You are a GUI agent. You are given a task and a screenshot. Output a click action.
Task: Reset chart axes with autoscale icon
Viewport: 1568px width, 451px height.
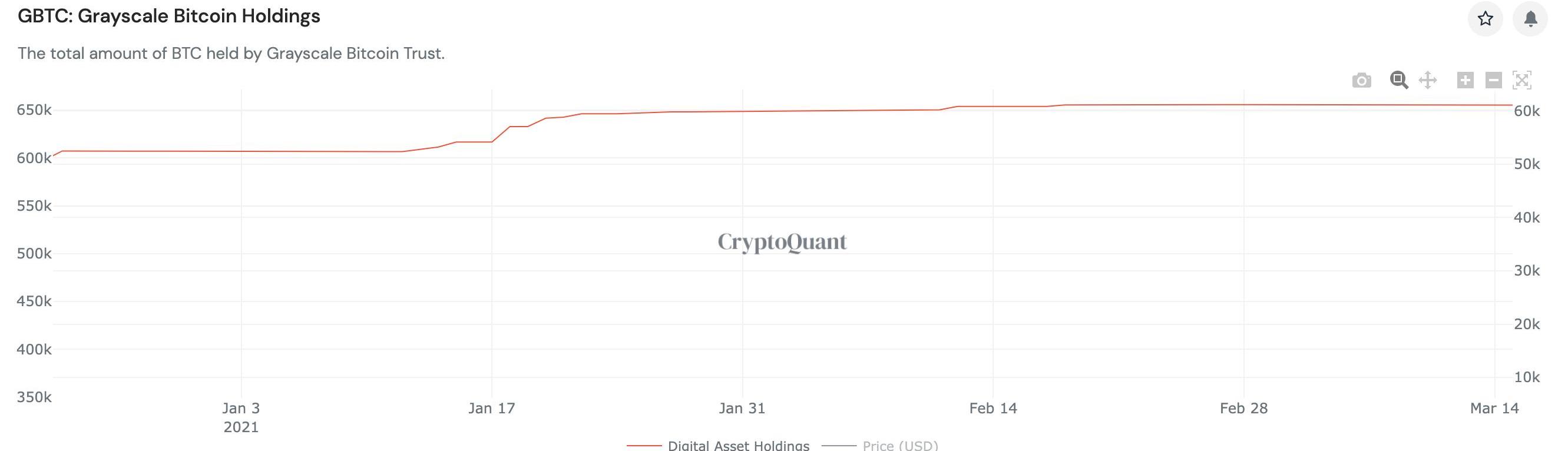[1521, 80]
